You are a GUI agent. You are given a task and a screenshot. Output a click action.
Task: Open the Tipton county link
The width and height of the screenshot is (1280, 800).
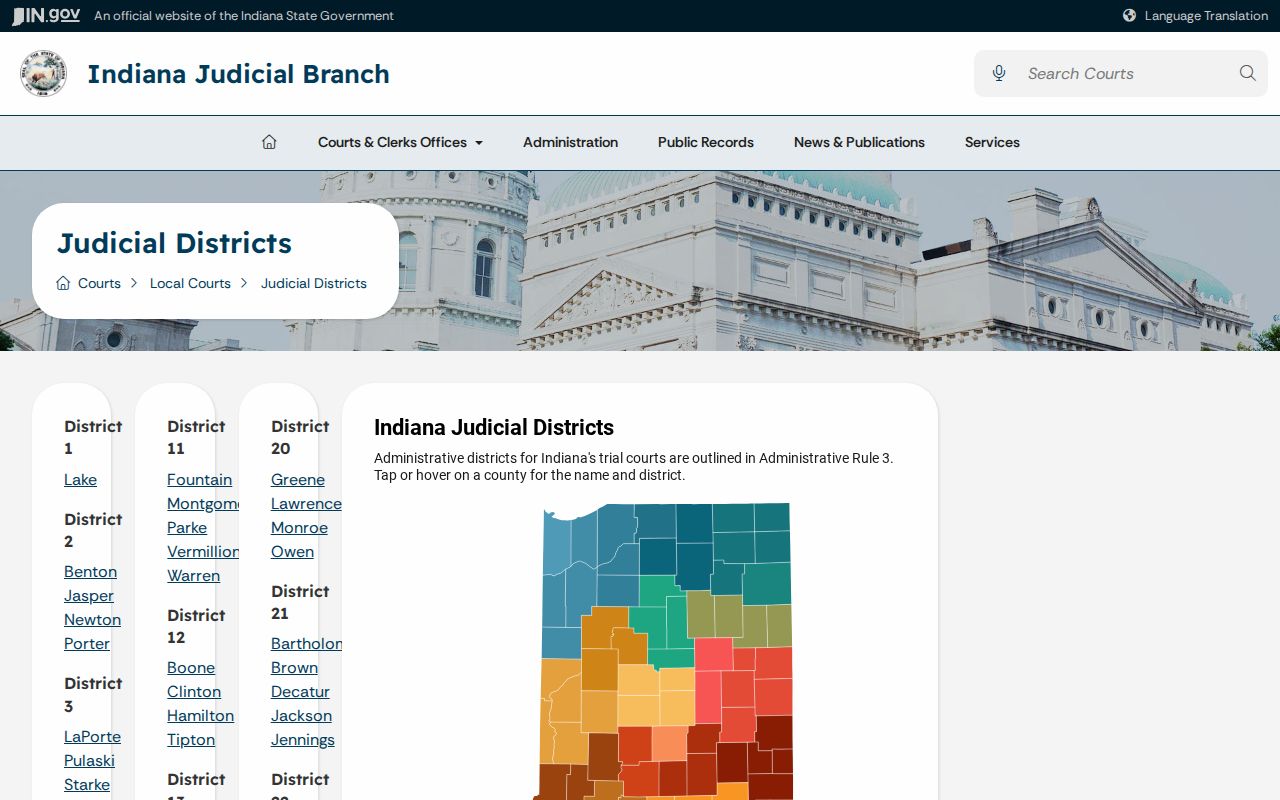[191, 740]
